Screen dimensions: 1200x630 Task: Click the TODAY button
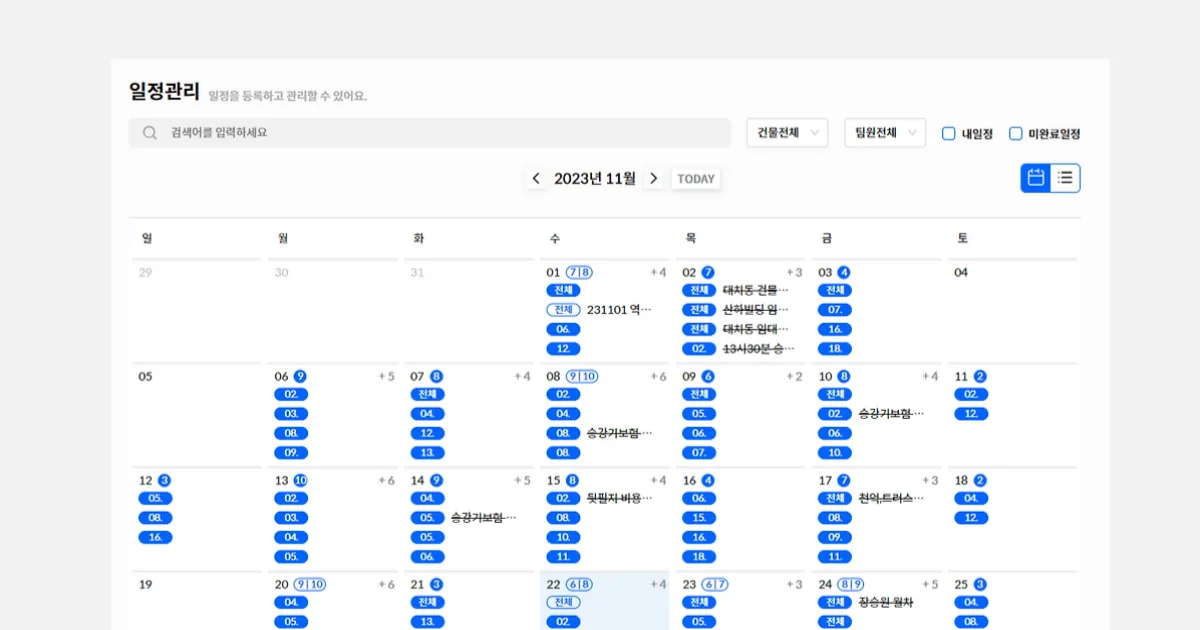696,179
